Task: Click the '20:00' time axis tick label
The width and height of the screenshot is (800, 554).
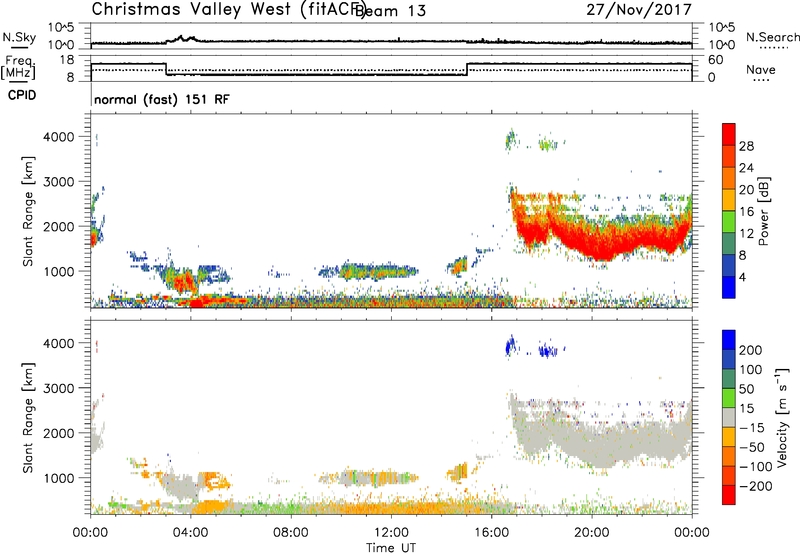Action: pos(592,533)
